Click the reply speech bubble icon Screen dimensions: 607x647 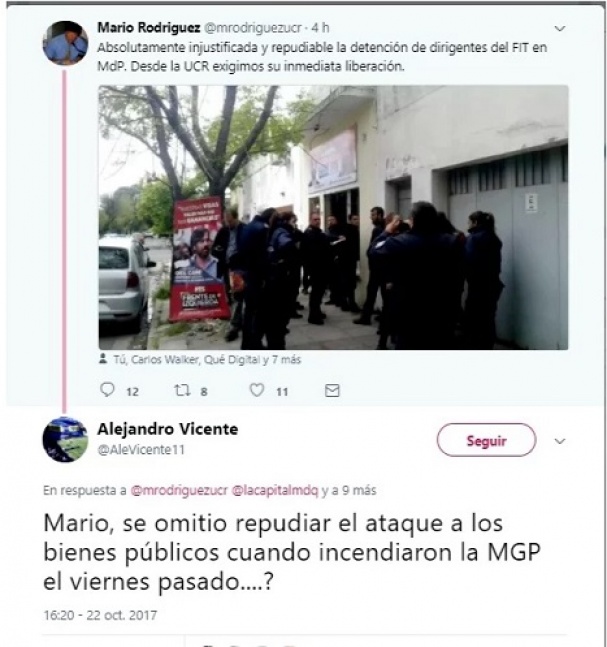coord(107,390)
